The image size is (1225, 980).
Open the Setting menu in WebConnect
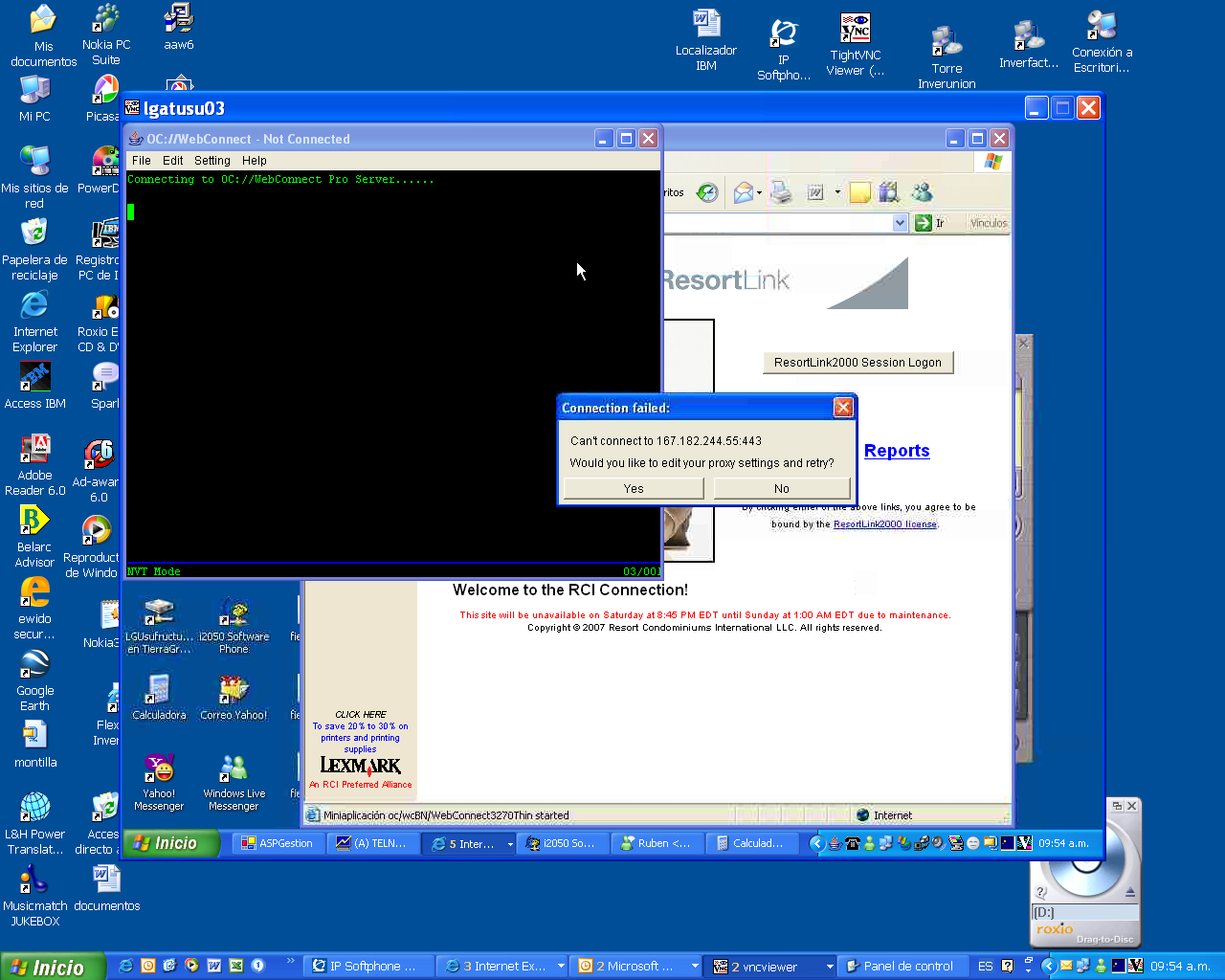(212, 161)
